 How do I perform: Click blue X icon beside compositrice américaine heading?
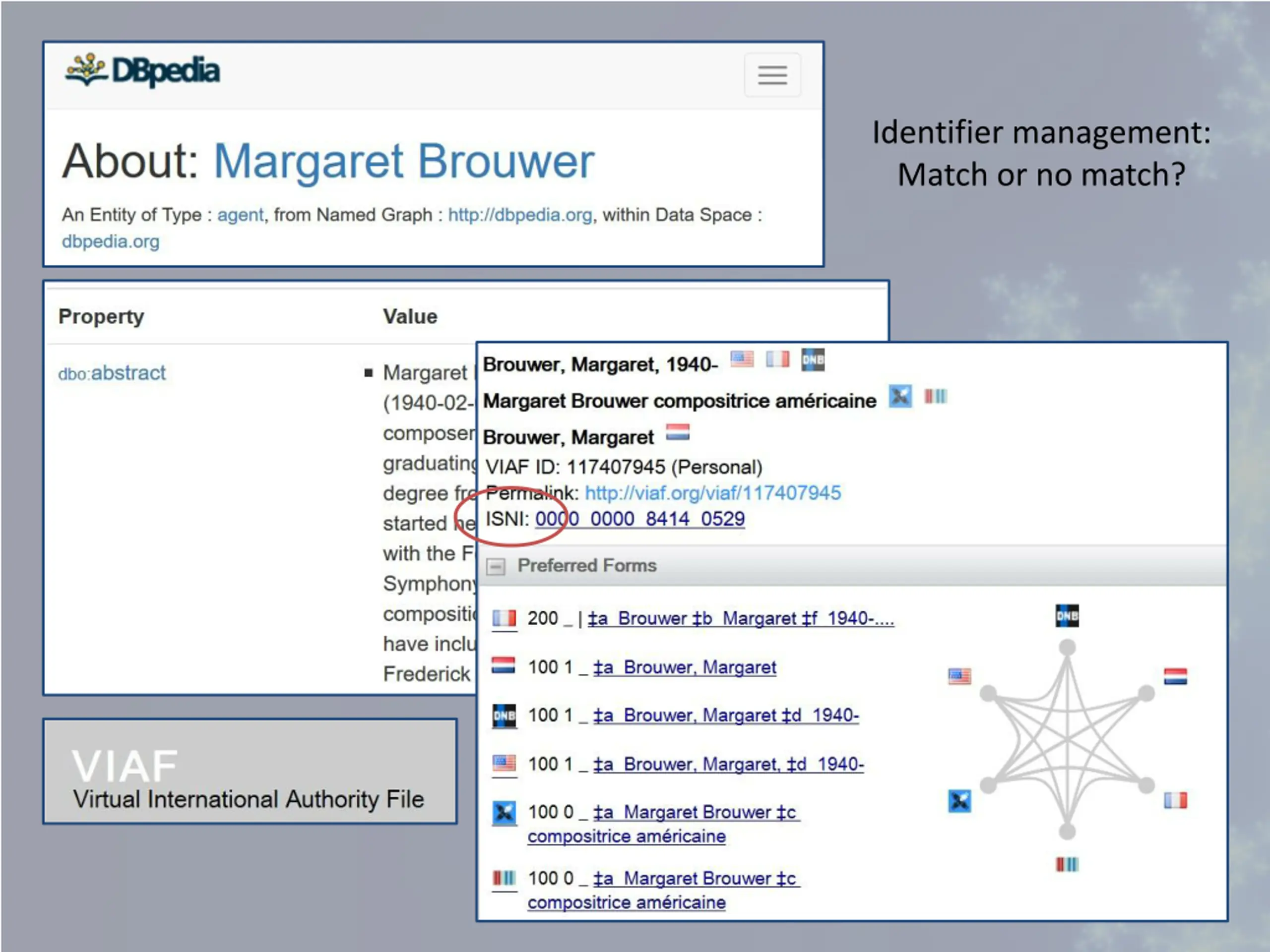(900, 396)
